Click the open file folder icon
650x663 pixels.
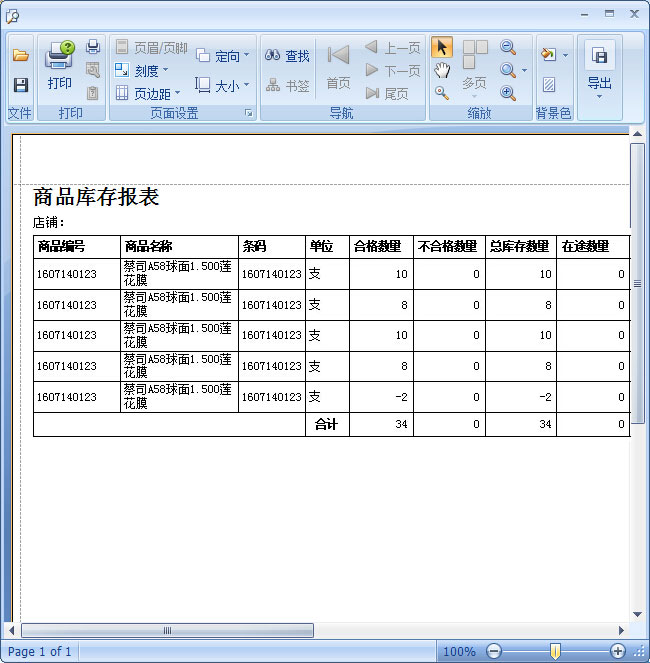[x=20, y=56]
